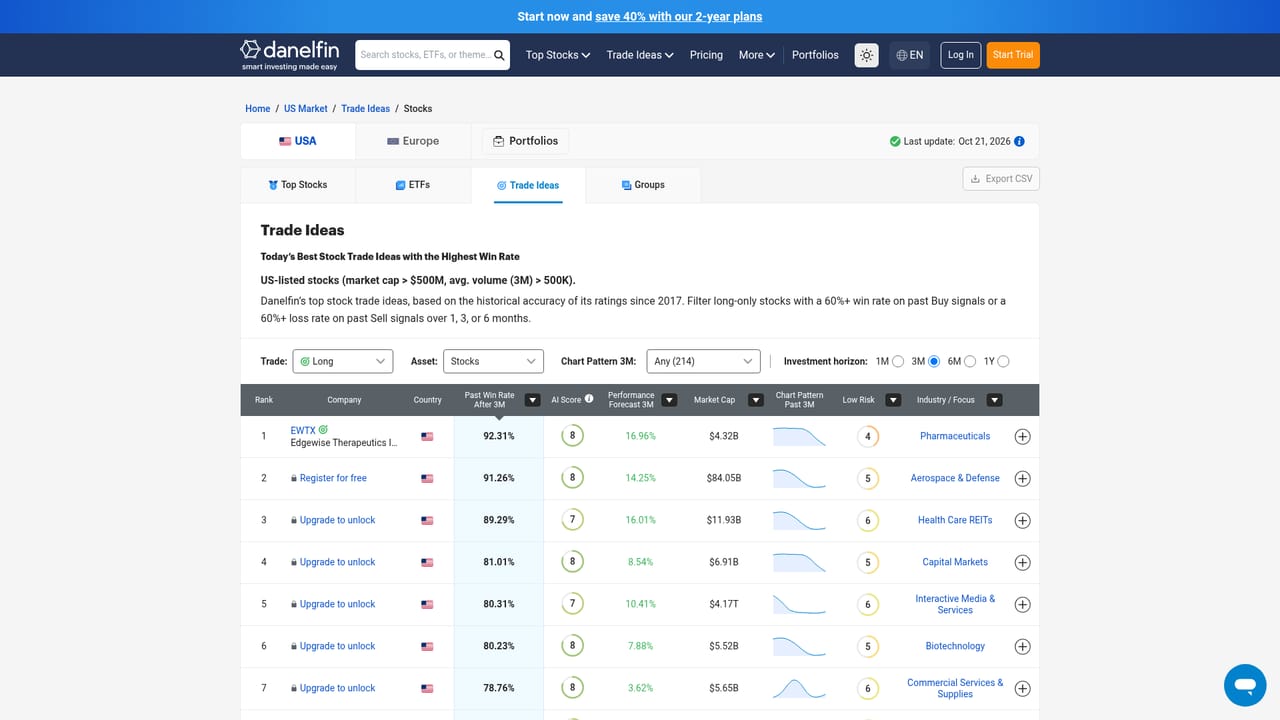Open the chat support bubble
Screen dimensions: 1280x720
click(x=1245, y=685)
